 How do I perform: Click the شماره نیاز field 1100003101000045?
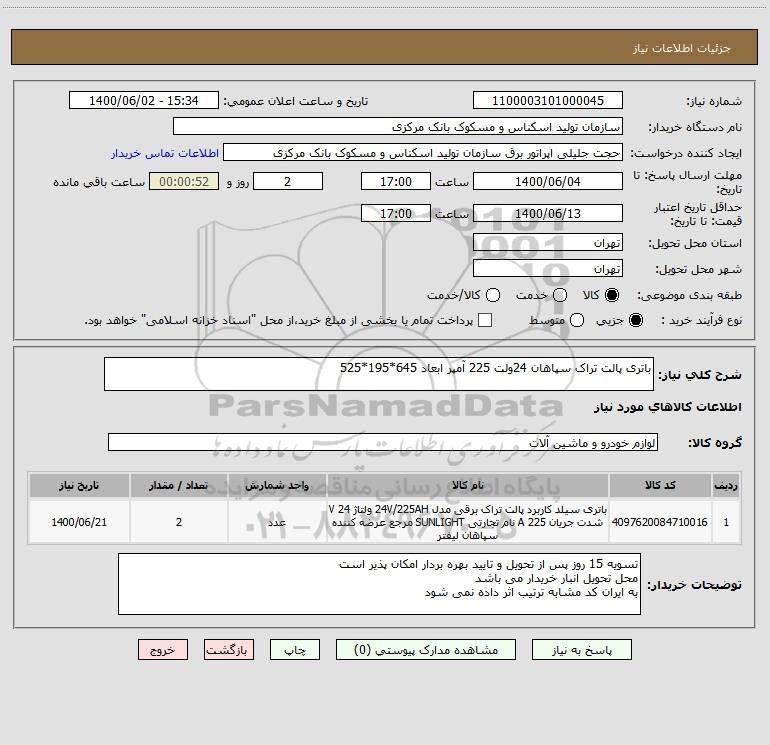548,100
